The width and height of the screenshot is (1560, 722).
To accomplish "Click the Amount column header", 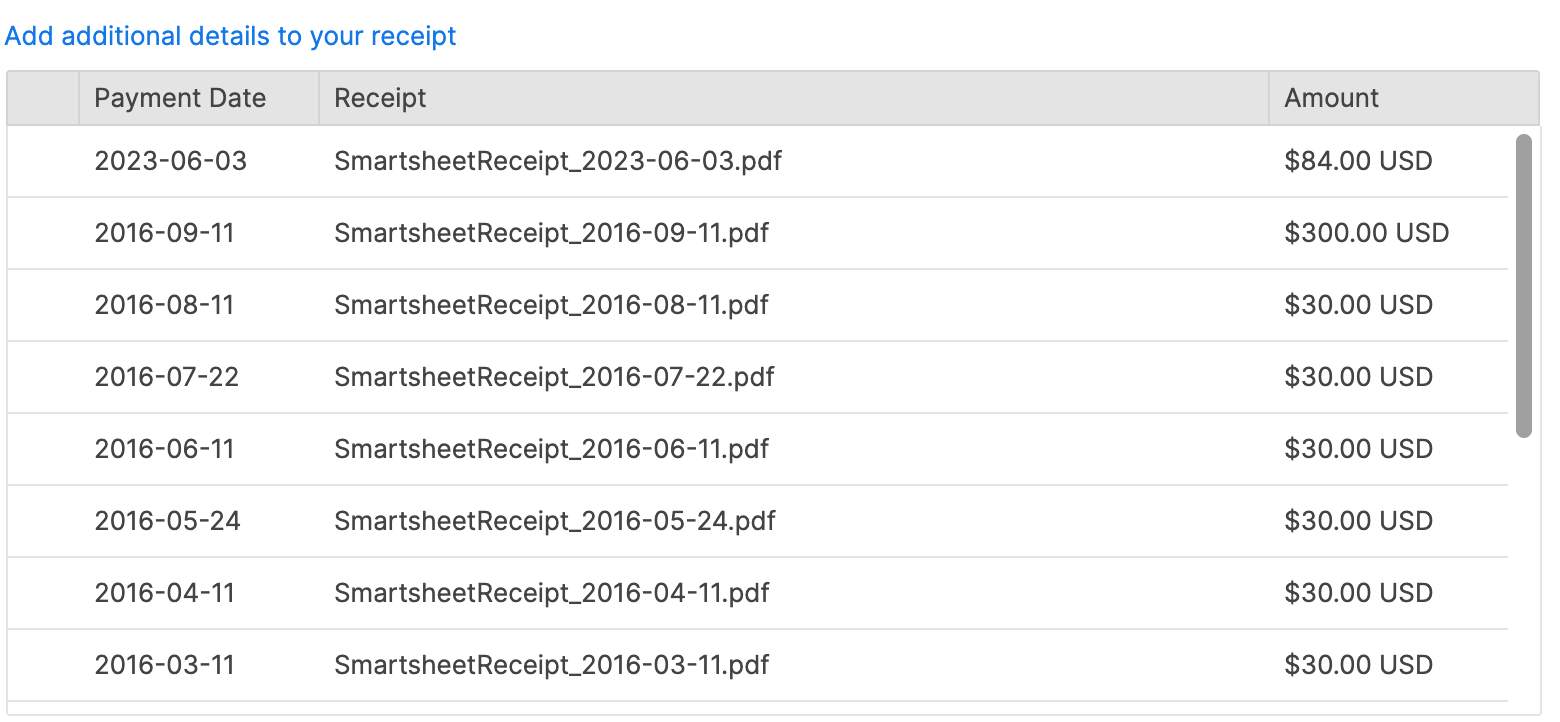I will coord(1404,98).
